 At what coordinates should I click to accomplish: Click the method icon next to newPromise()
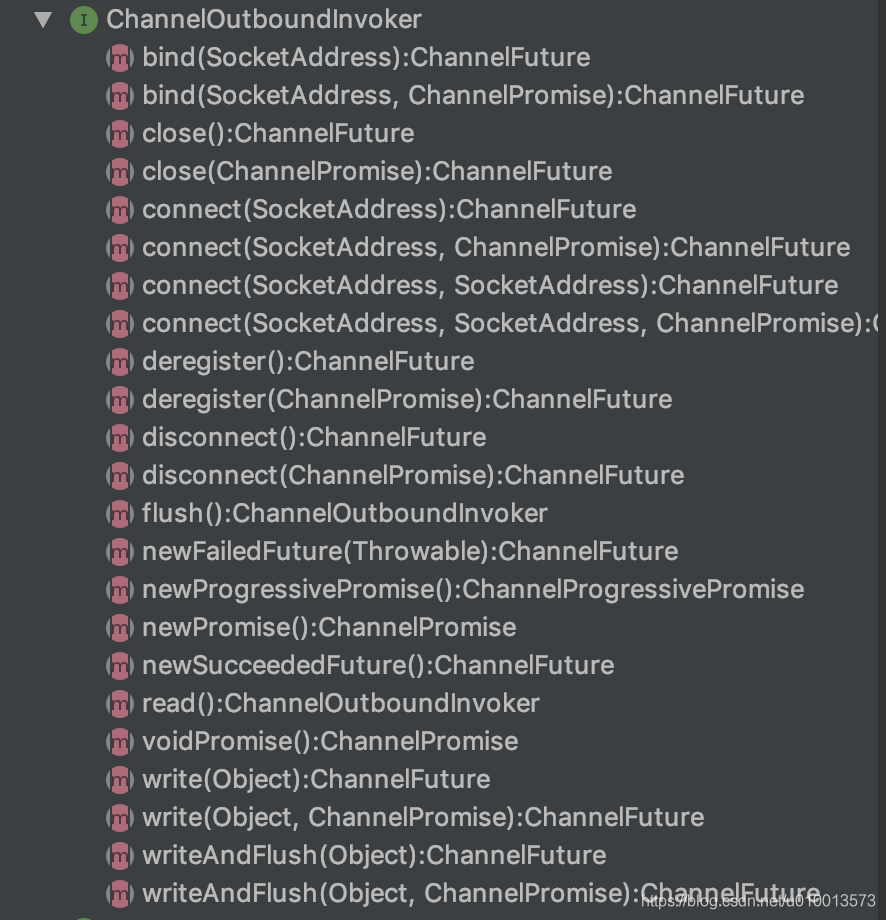click(x=120, y=627)
